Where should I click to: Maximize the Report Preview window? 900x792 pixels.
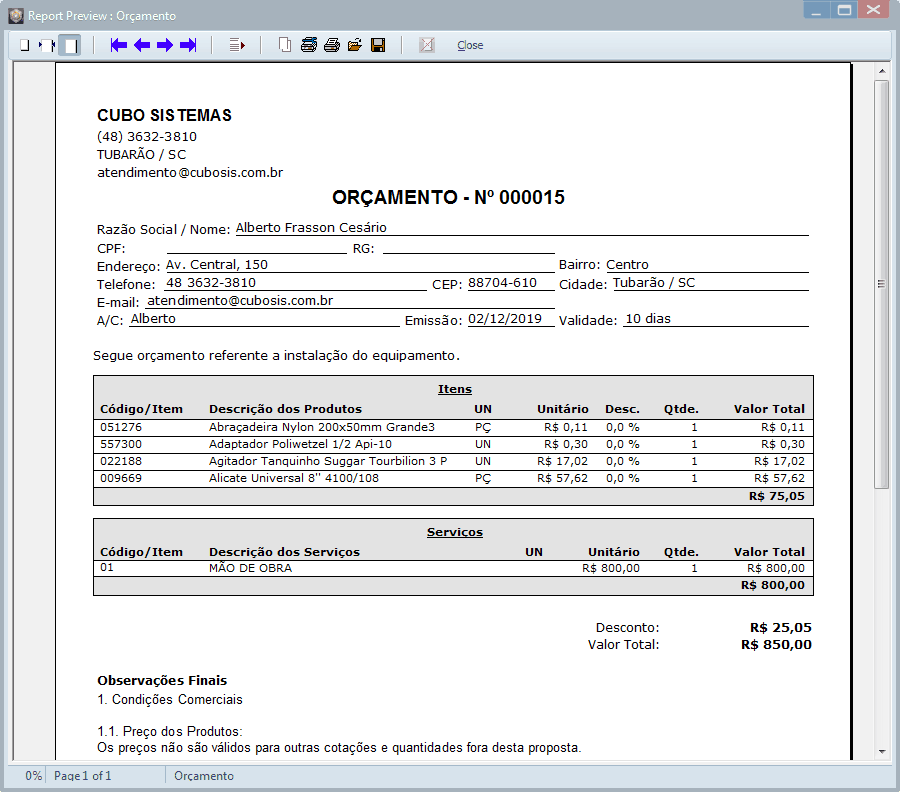click(x=844, y=10)
